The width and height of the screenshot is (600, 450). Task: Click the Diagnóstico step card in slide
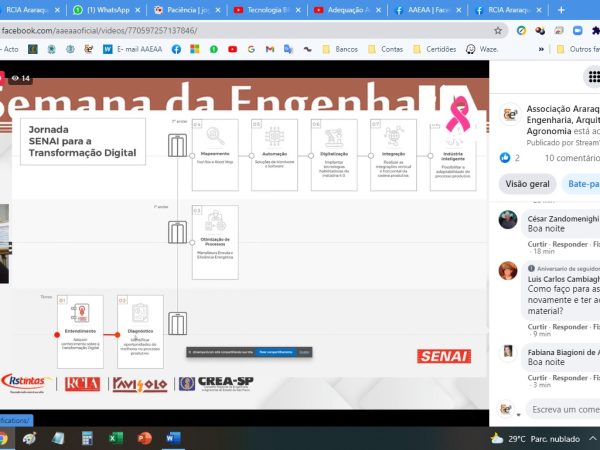[x=140, y=332]
